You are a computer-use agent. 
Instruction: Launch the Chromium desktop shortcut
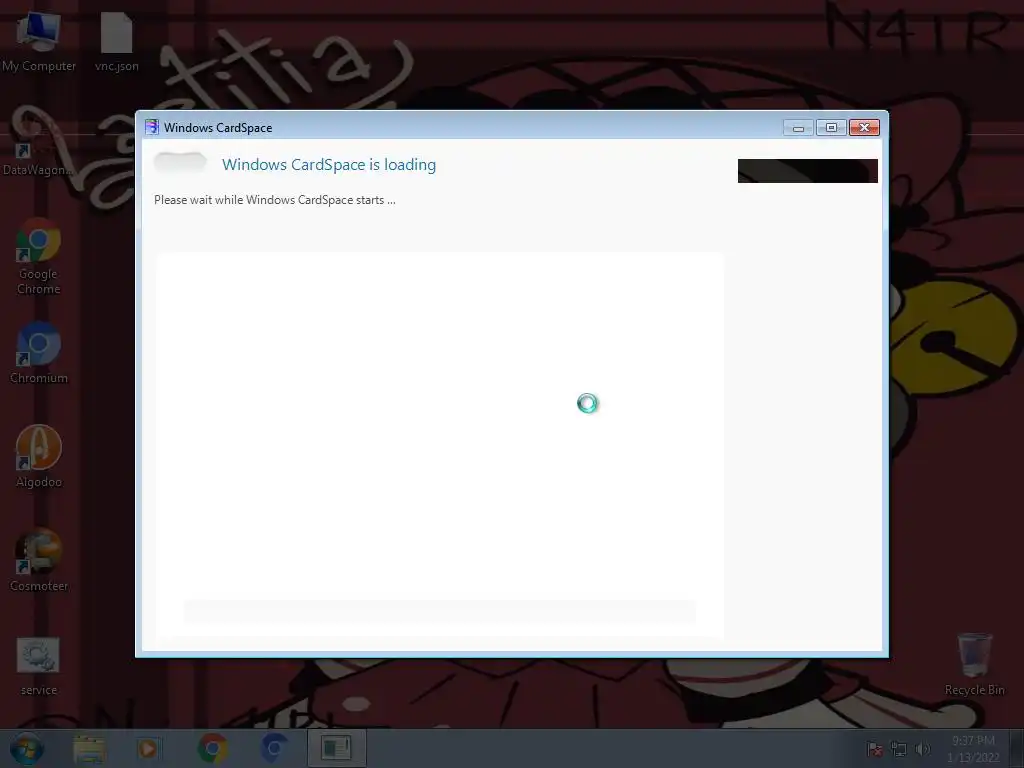39,353
